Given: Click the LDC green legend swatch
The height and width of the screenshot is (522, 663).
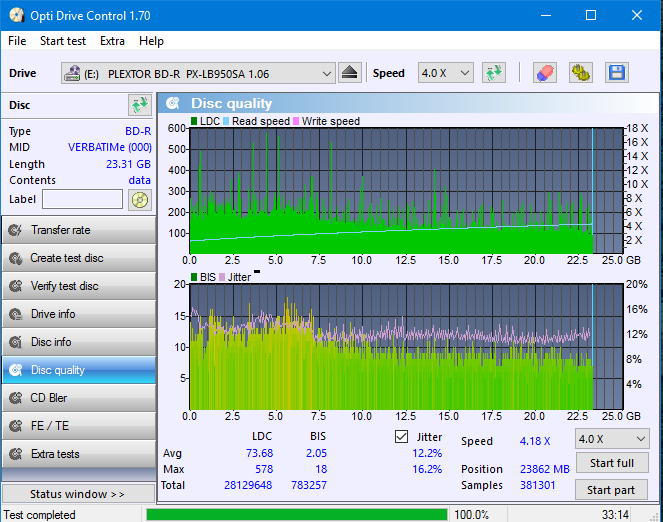Looking at the screenshot, I should [x=194, y=121].
